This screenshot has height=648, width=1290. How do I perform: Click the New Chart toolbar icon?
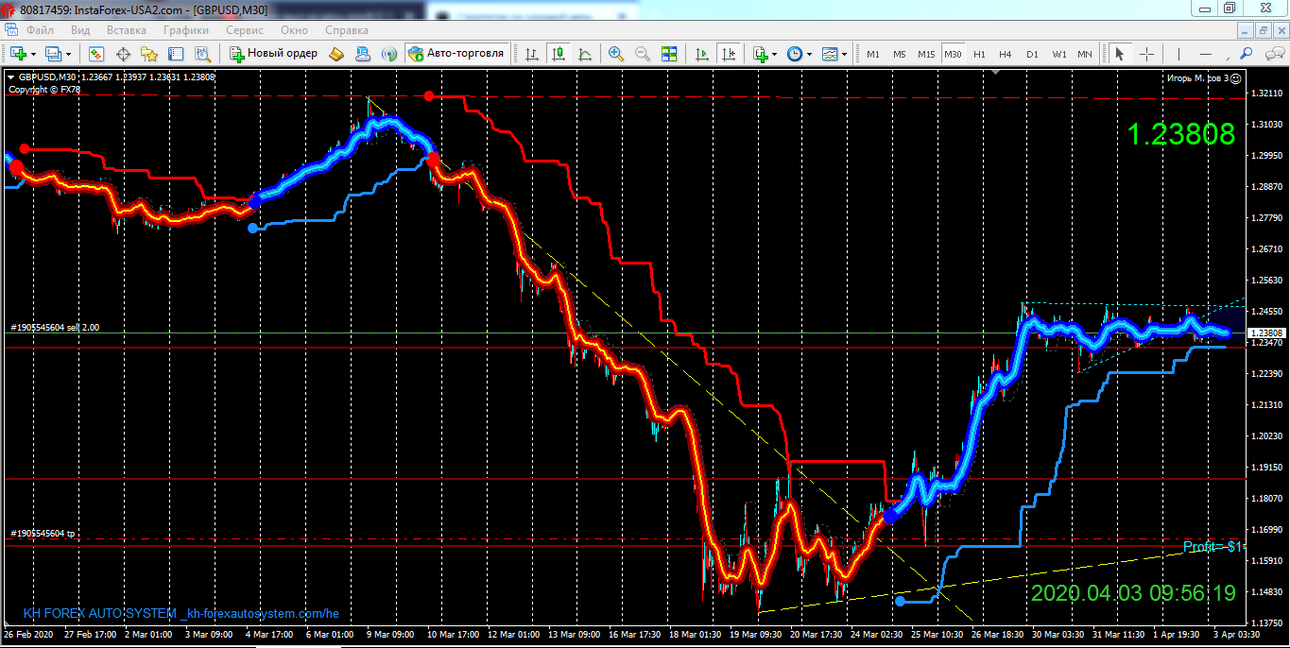(19, 54)
